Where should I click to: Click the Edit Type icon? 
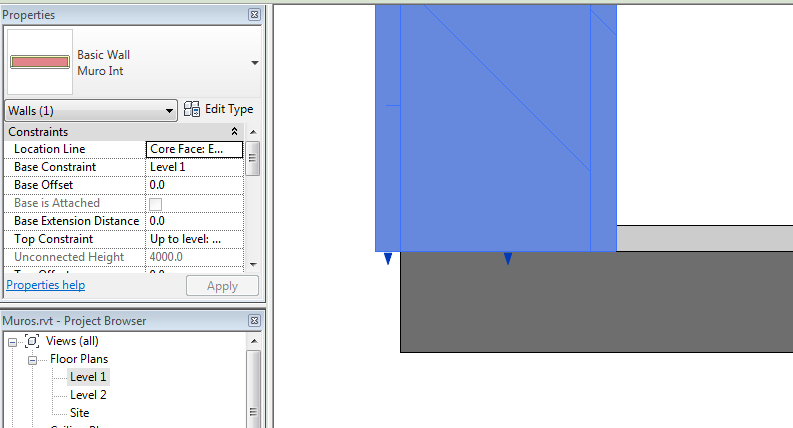pos(192,109)
